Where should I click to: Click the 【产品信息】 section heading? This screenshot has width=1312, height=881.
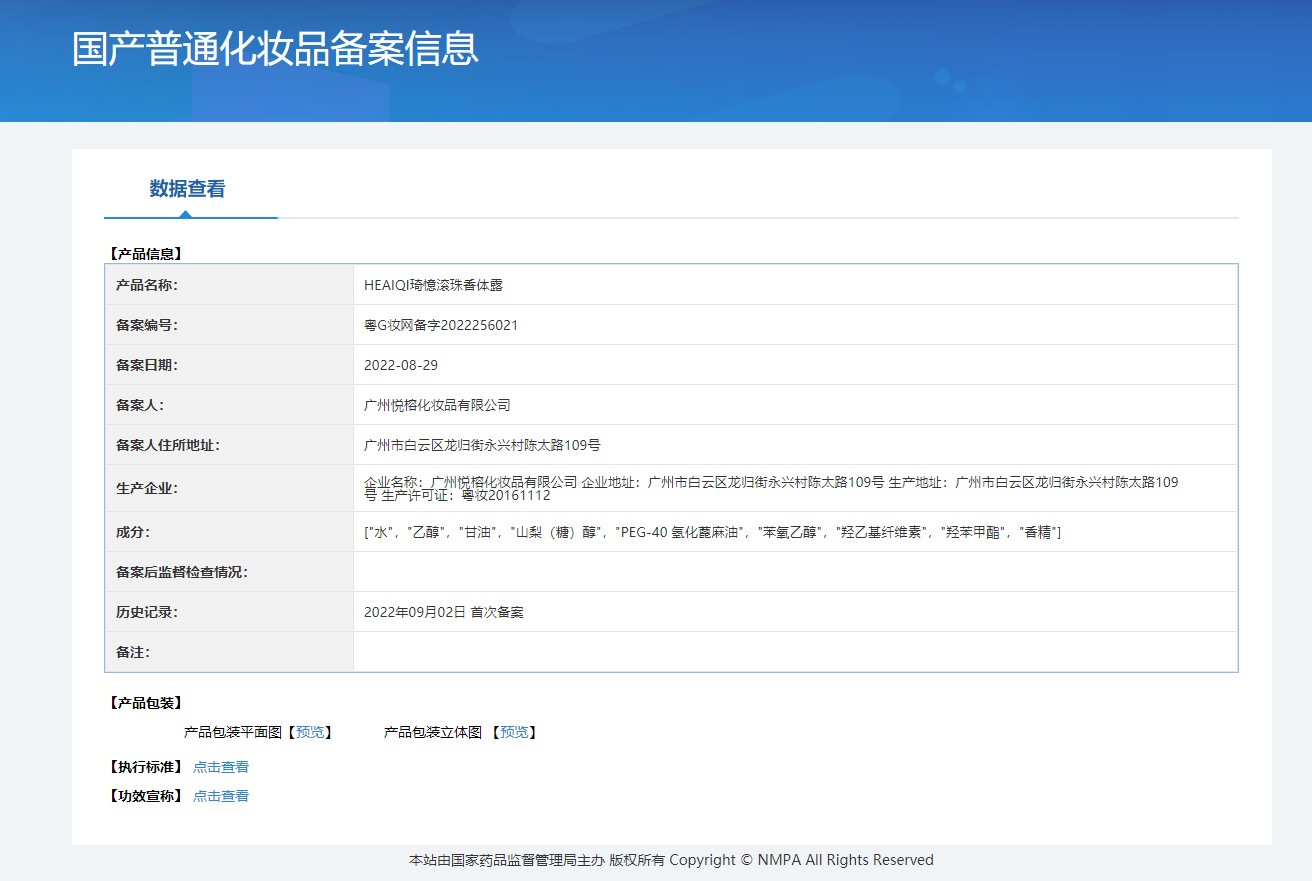pyautogui.click(x=145, y=254)
